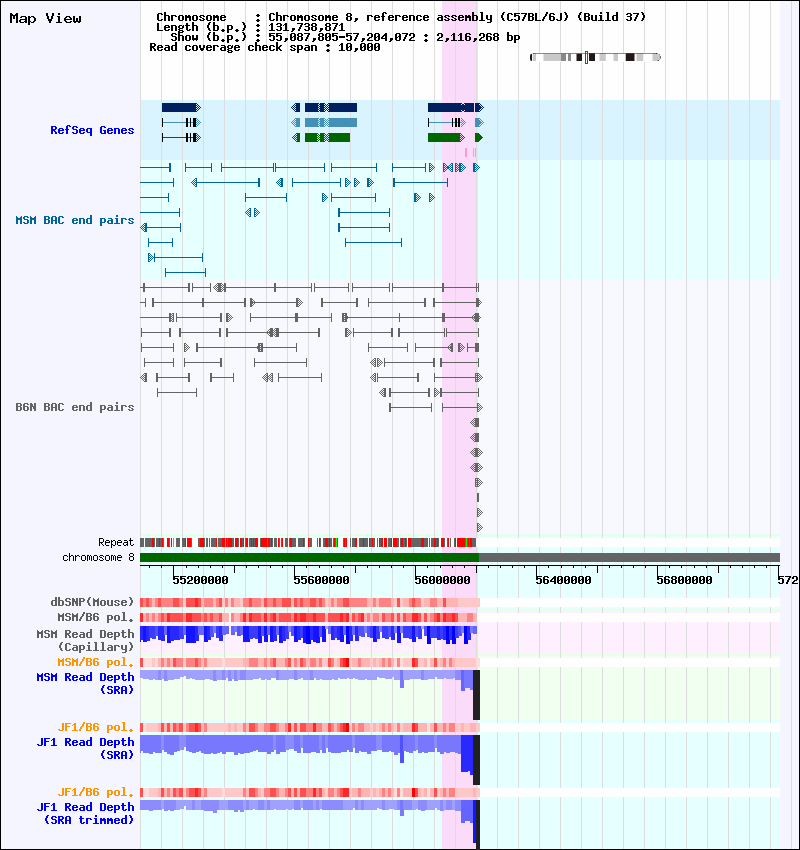Click the gray portion of chromosome 8 bar
800x850 pixels.
(x=629, y=557)
